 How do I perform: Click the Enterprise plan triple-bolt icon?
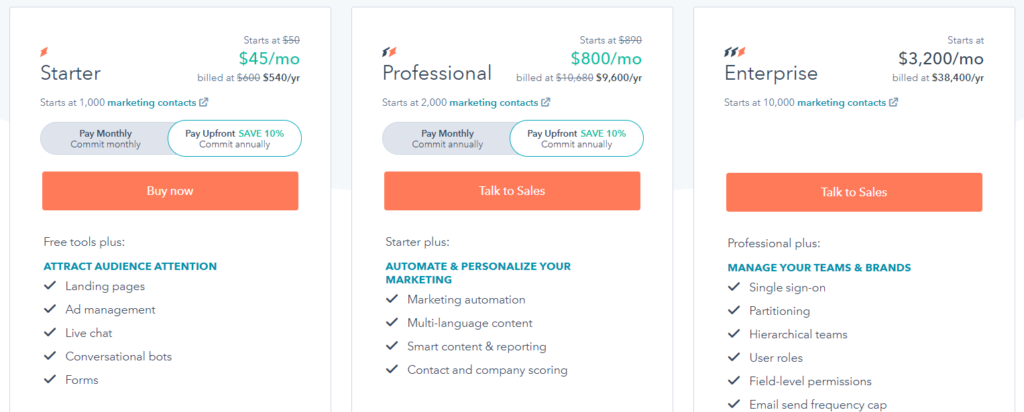pyautogui.click(x=735, y=52)
